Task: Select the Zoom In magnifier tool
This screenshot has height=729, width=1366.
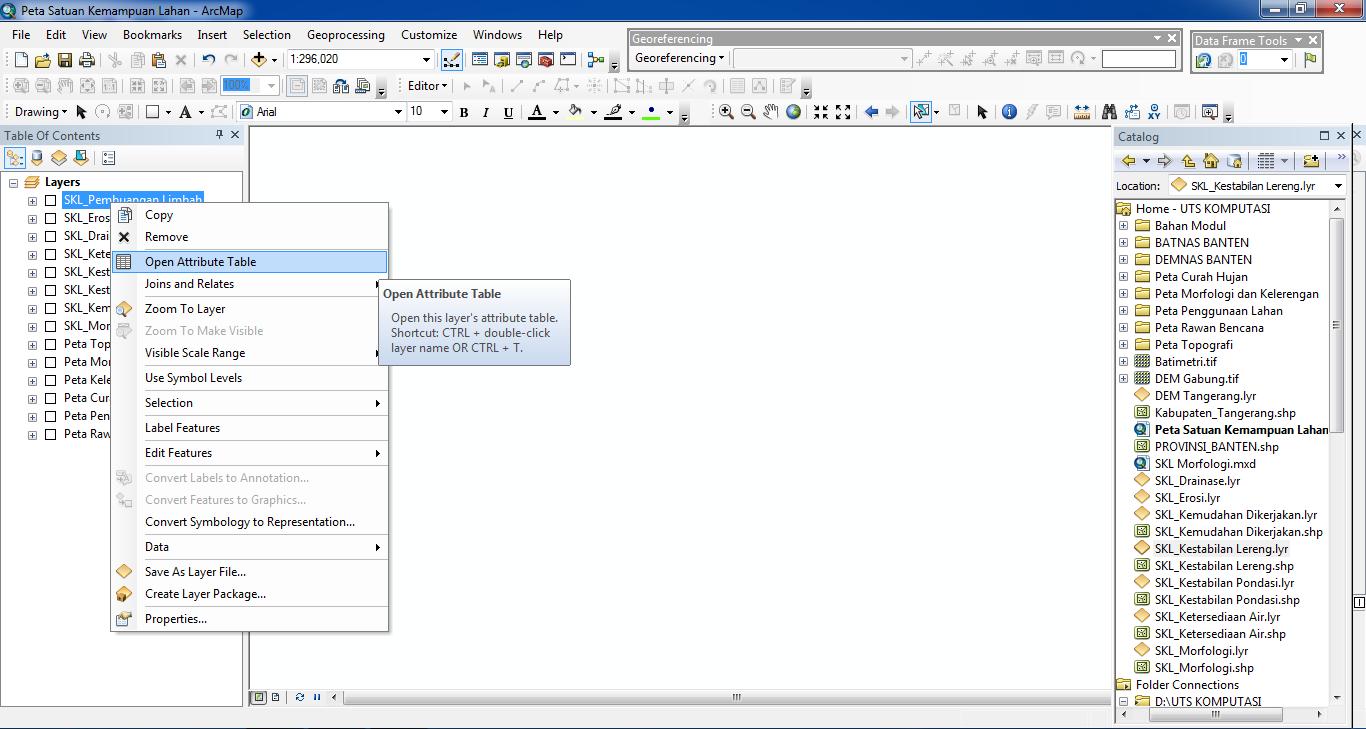Action: 727,112
